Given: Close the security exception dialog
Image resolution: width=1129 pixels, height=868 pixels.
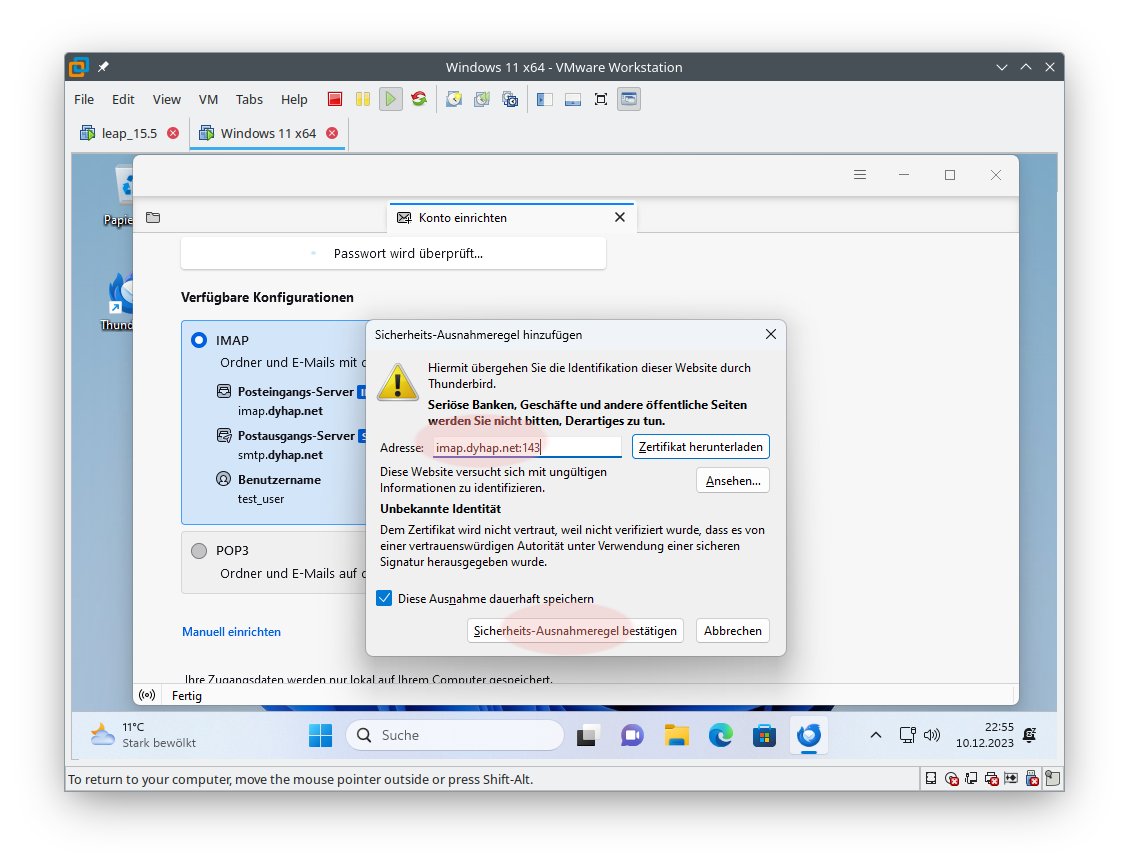Looking at the screenshot, I should (770, 334).
